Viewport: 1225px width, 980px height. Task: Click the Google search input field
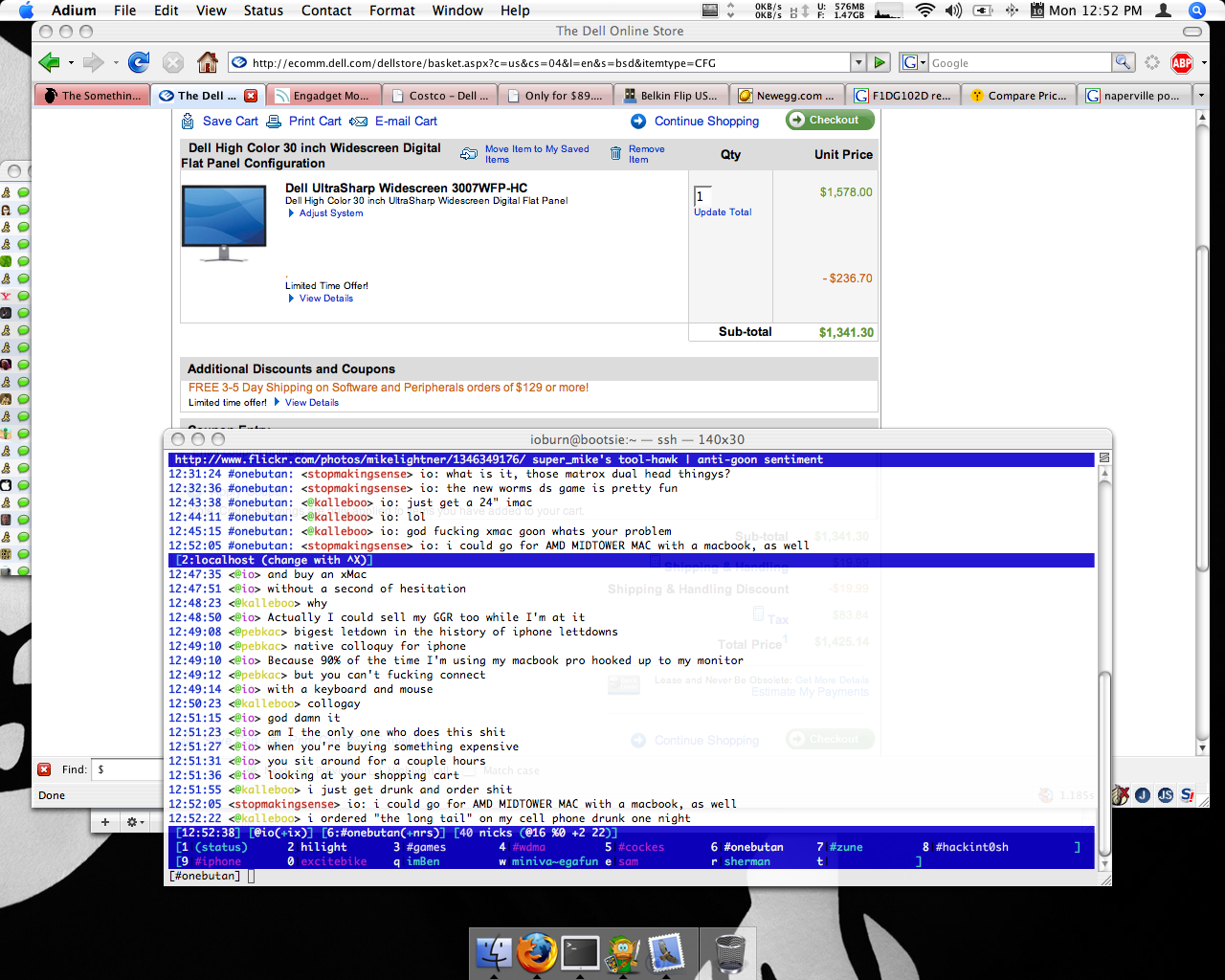(1019, 63)
